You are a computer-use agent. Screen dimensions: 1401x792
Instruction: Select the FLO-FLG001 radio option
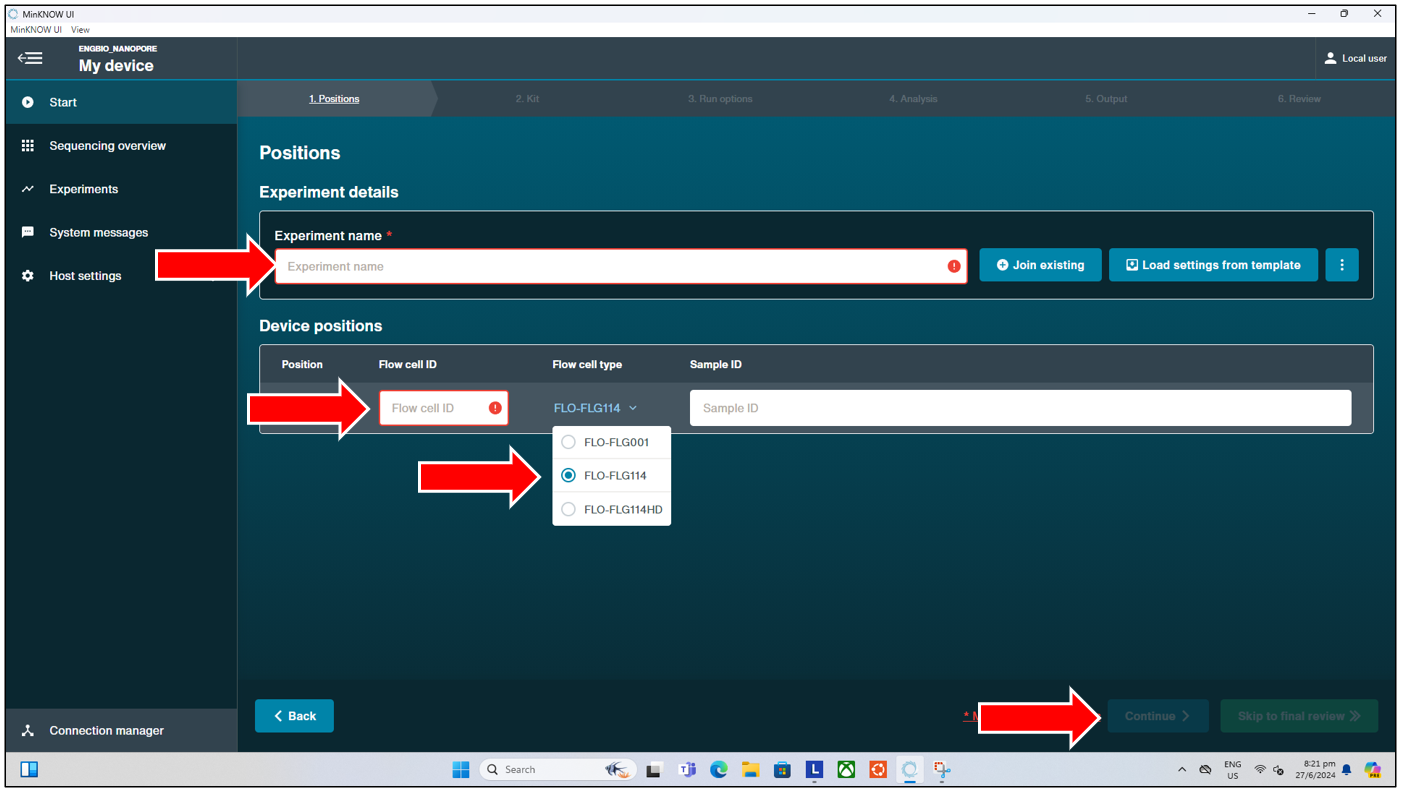pyautogui.click(x=568, y=442)
